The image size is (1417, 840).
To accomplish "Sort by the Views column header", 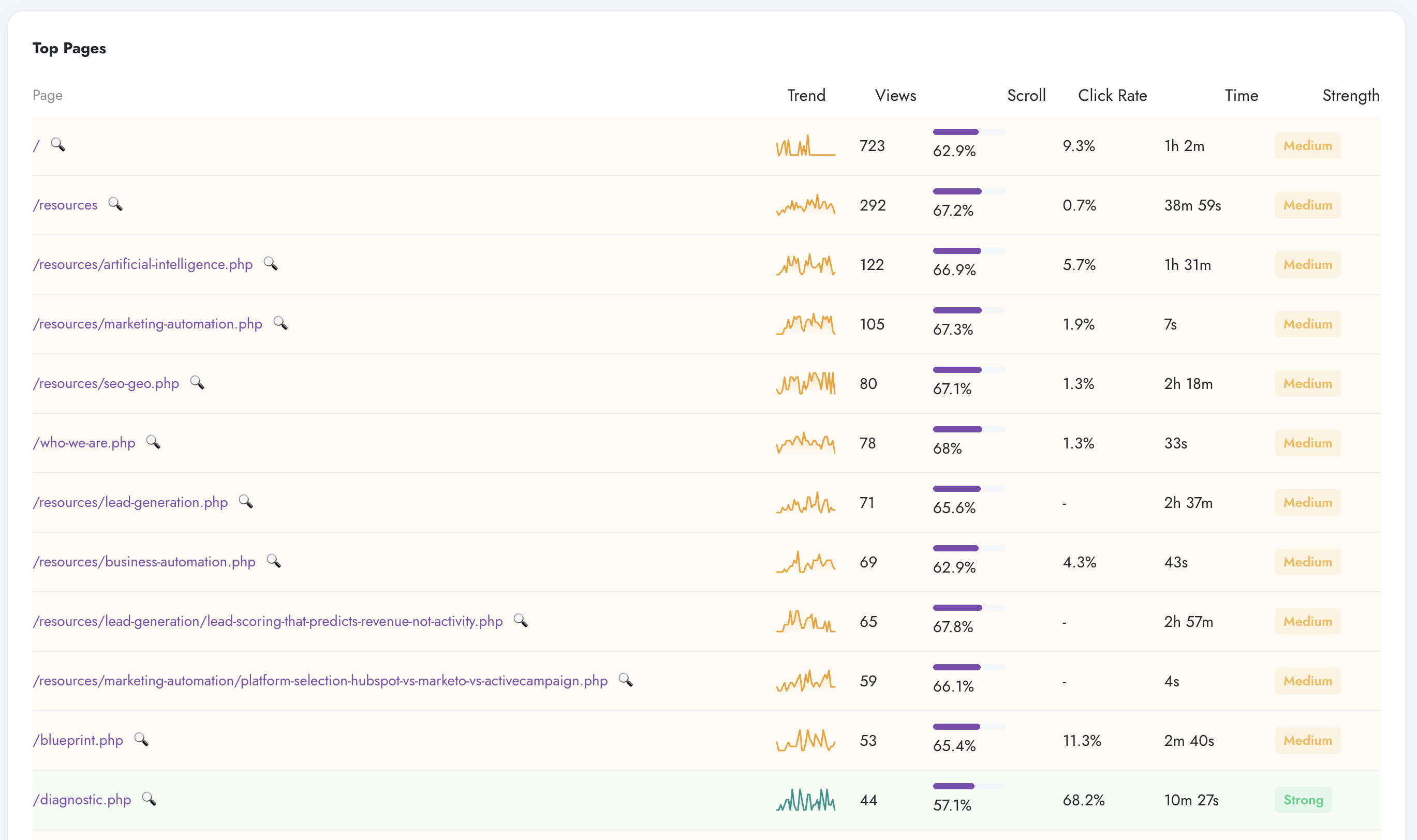I will coord(895,95).
